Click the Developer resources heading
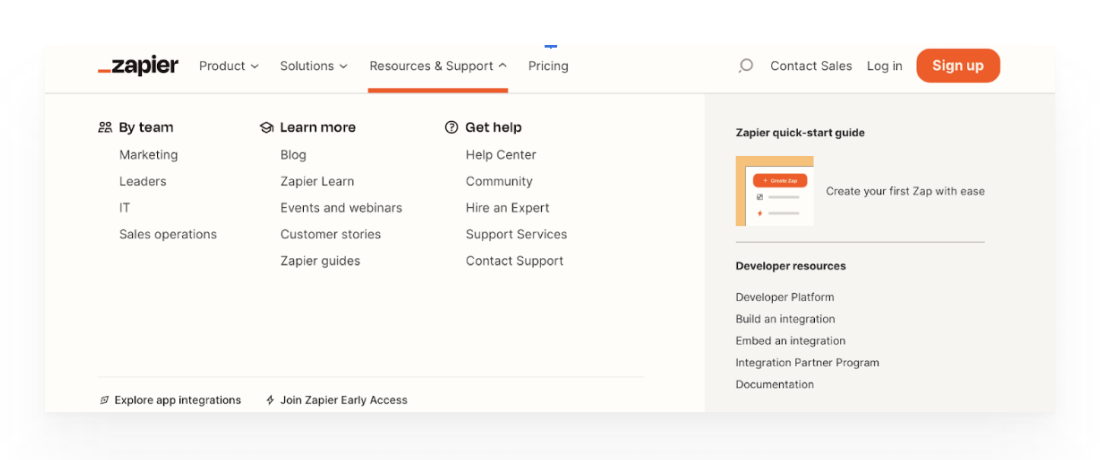The width and height of the screenshot is (1100, 460). point(791,266)
